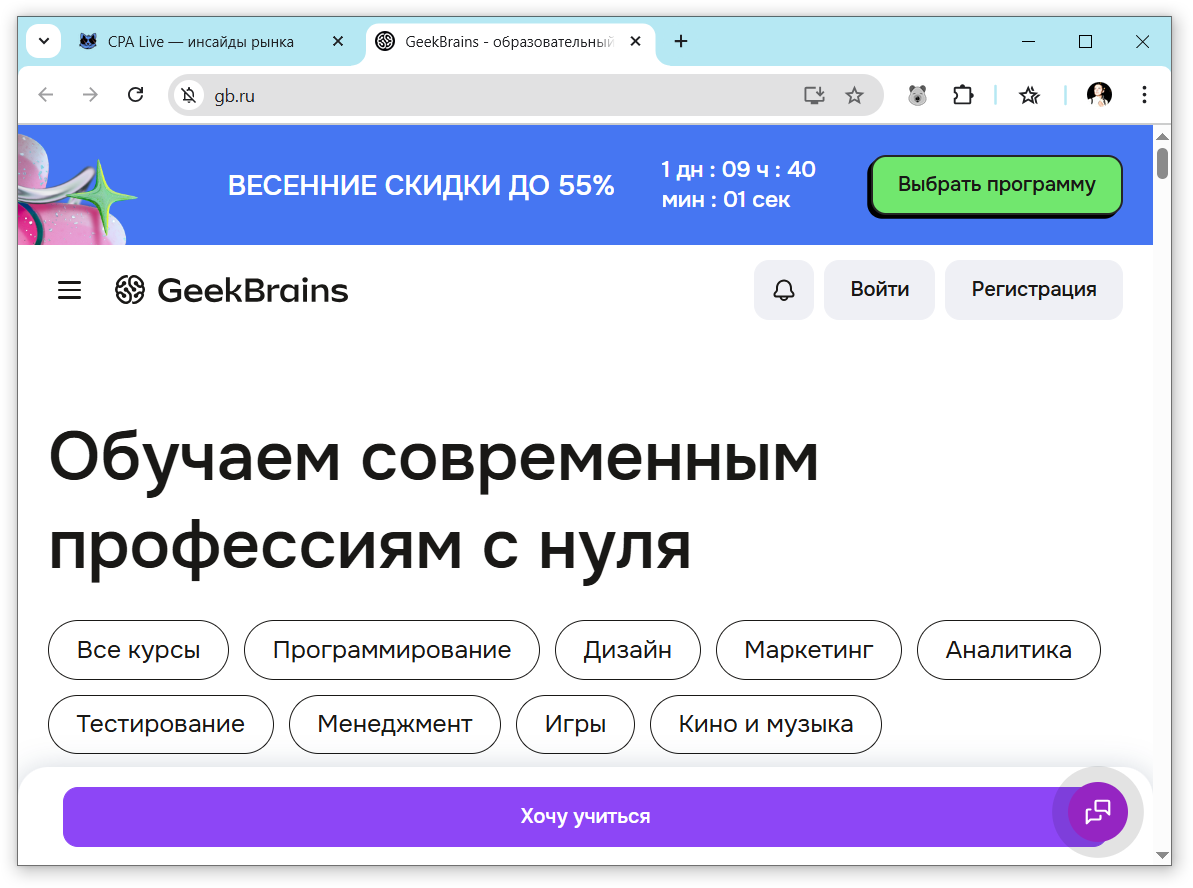Open the Chrome three-dot menu
This screenshot has height=888, width=1193.
[1144, 95]
